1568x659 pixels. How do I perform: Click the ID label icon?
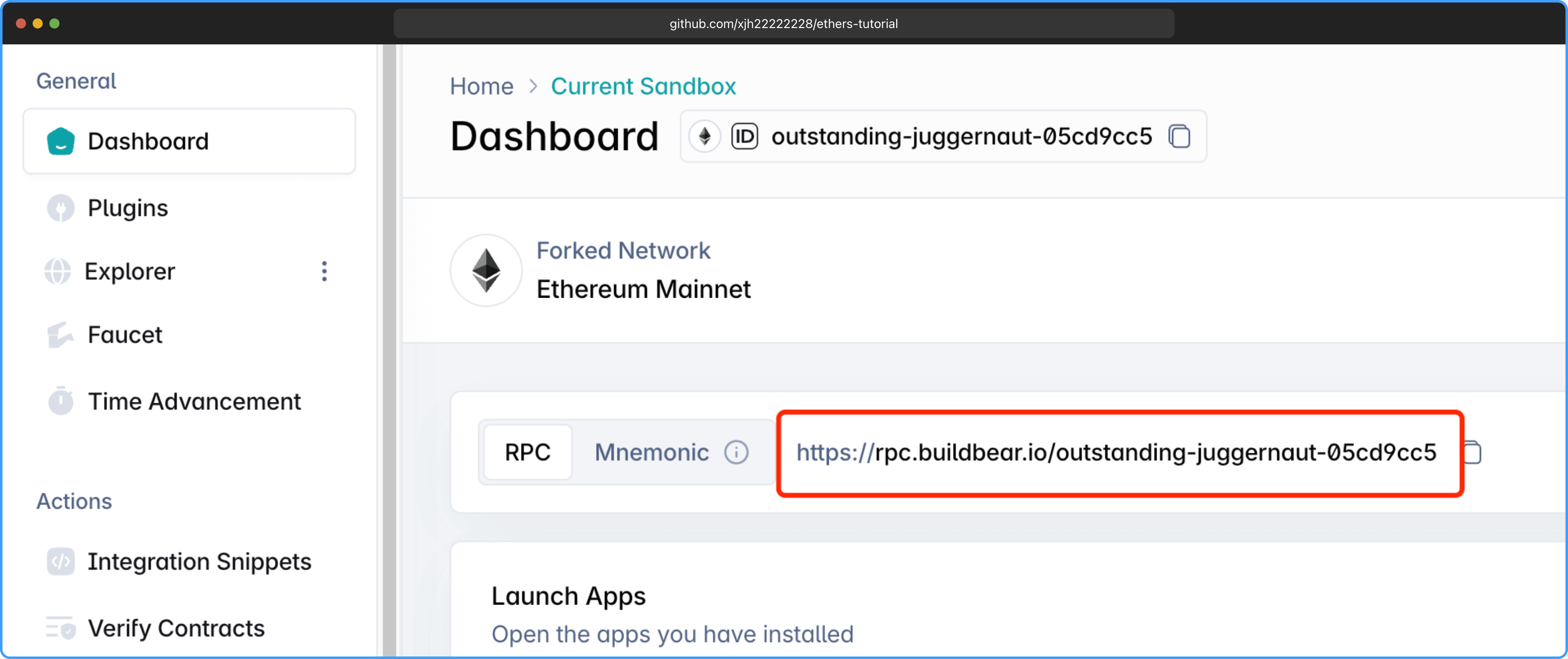tap(744, 136)
